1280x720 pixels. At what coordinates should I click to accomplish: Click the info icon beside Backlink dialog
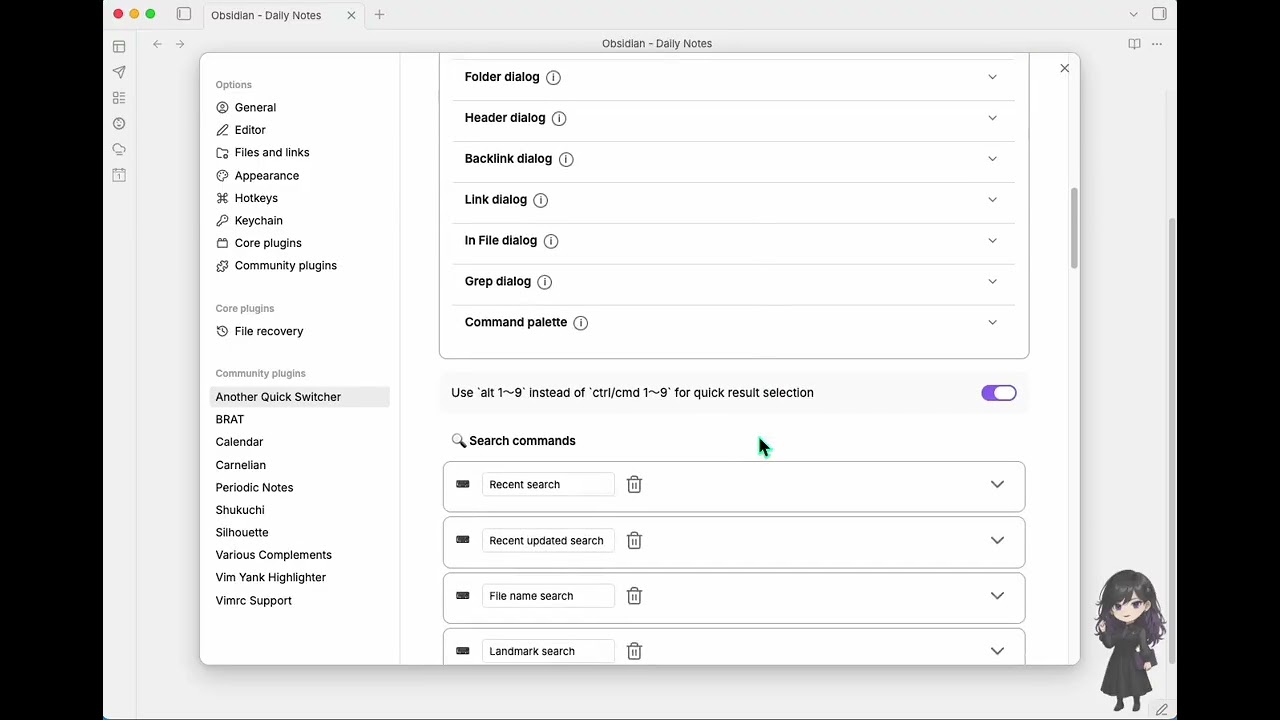click(566, 159)
